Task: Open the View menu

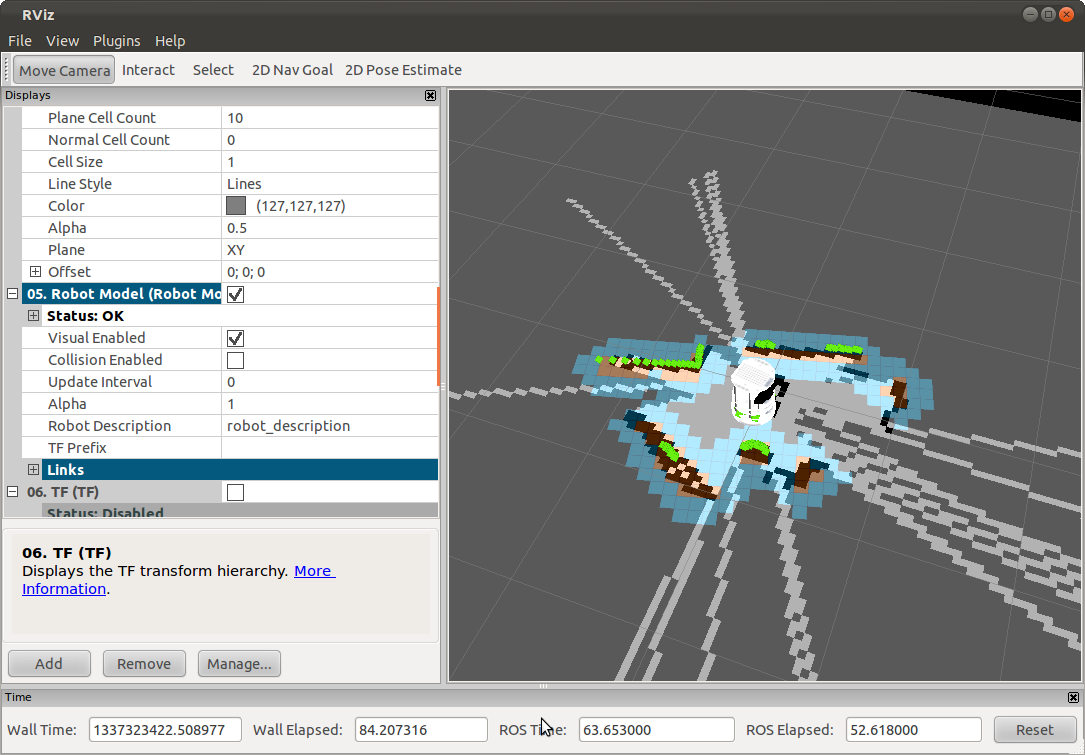Action: click(x=62, y=41)
